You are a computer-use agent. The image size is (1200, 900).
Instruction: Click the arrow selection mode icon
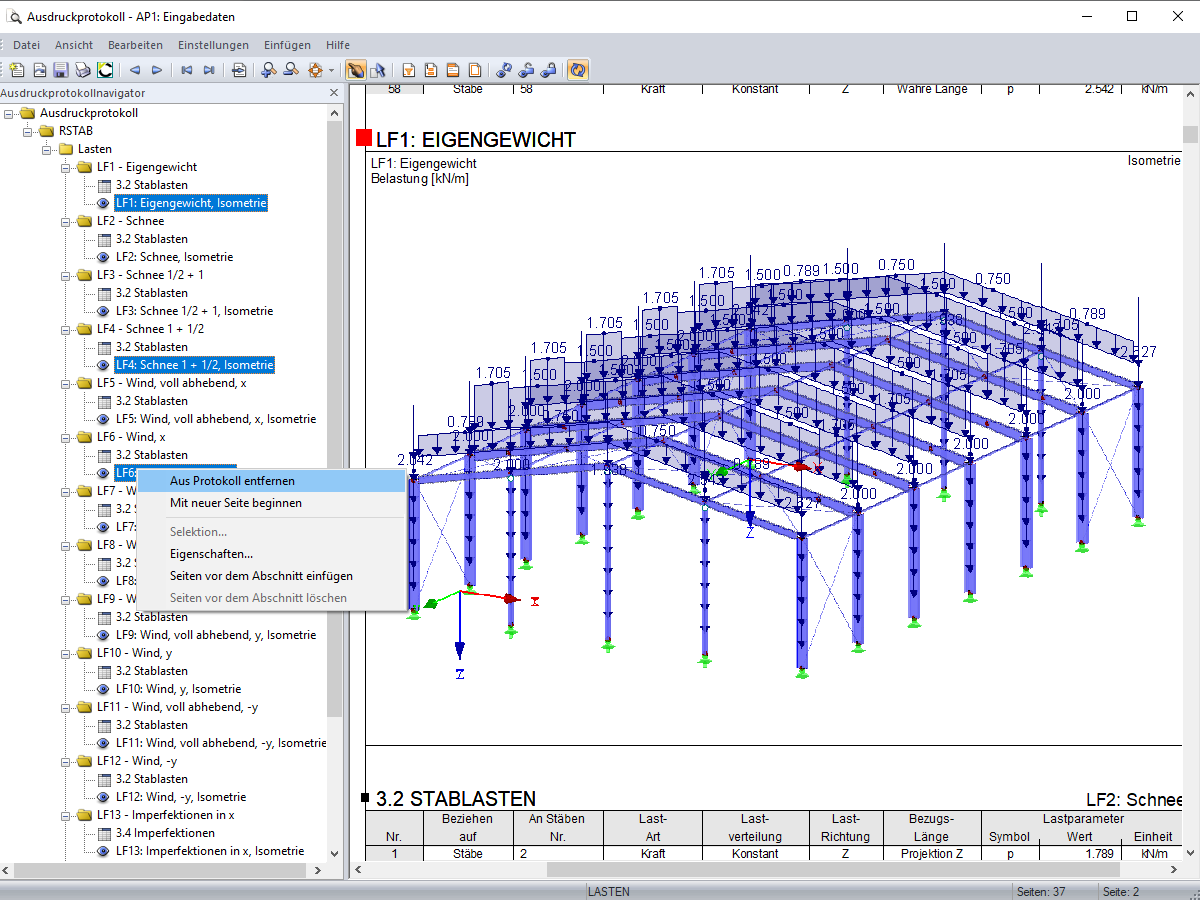tap(377, 70)
